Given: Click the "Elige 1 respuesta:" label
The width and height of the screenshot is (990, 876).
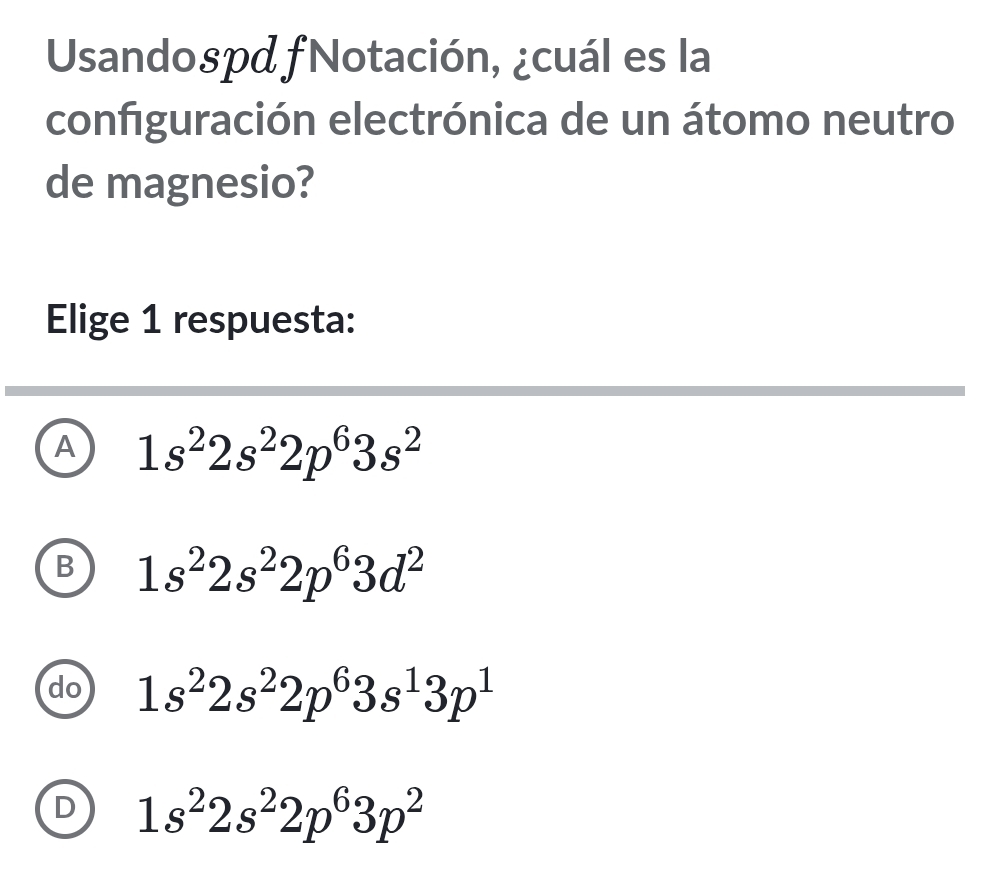Looking at the screenshot, I should tap(201, 320).
